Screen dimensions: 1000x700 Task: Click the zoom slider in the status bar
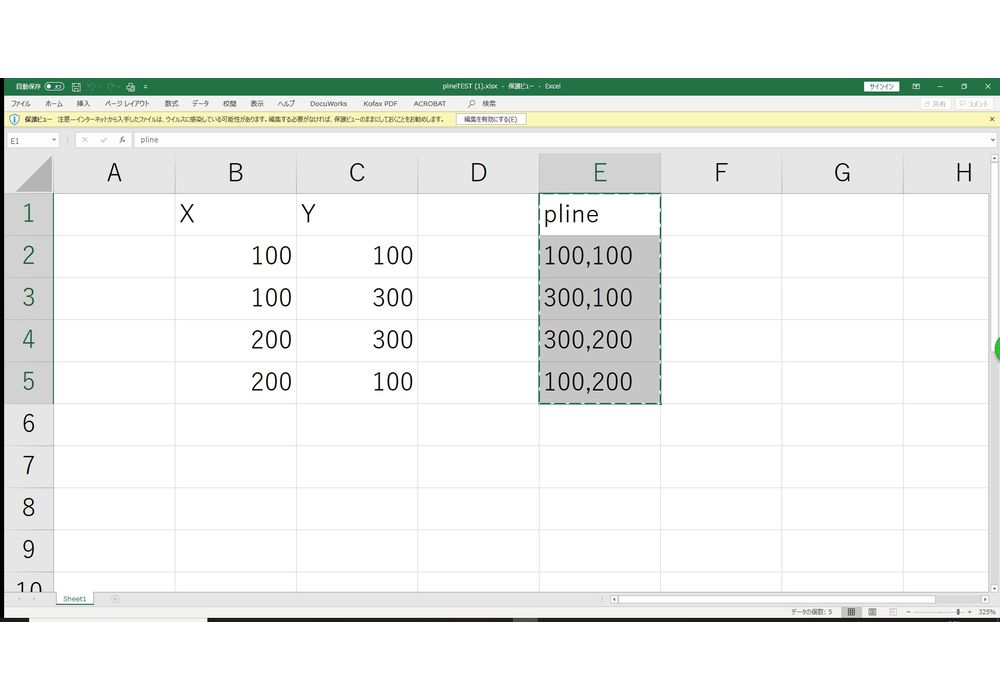click(957, 611)
